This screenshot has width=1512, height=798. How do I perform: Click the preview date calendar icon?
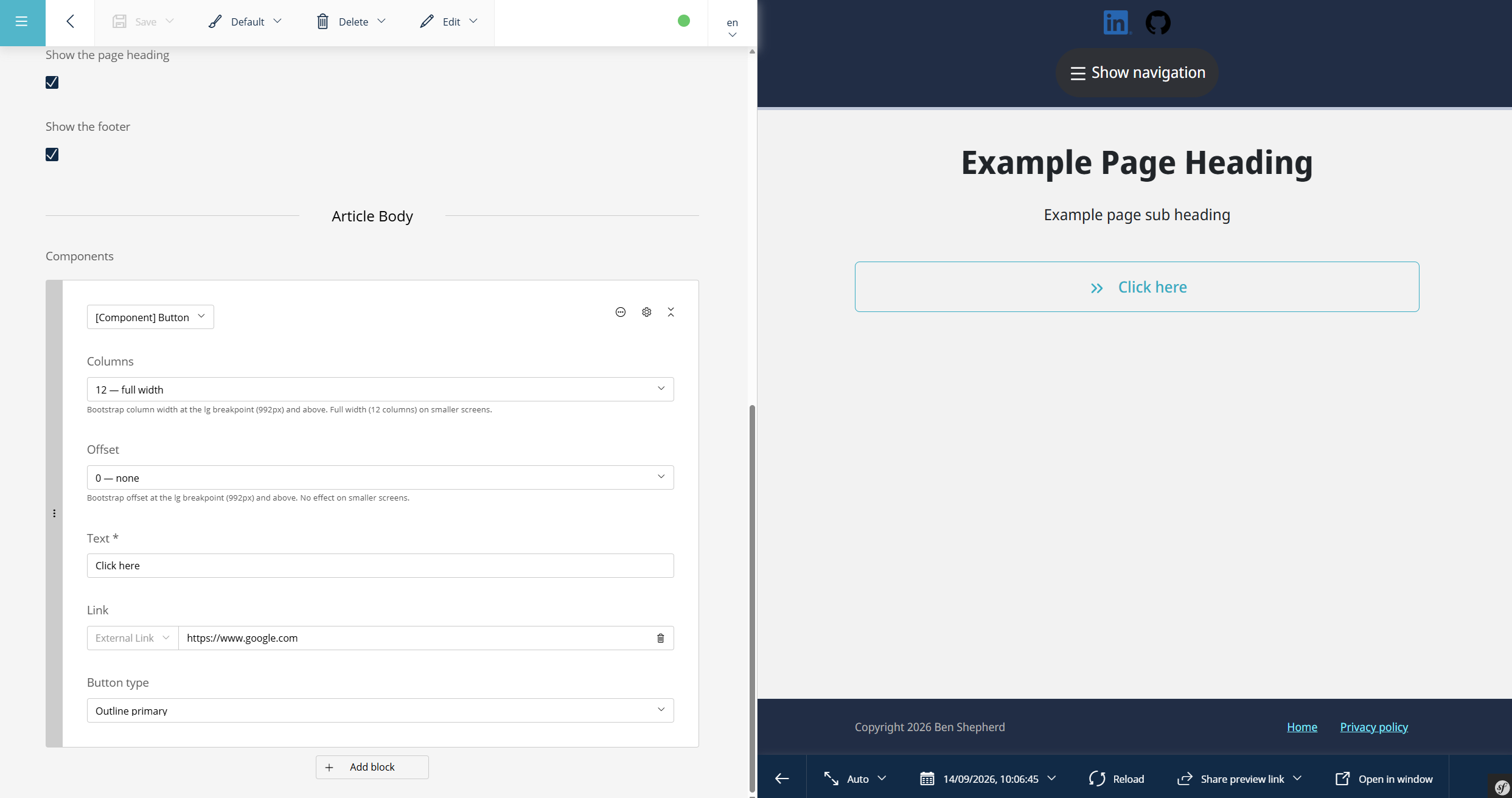coord(927,779)
